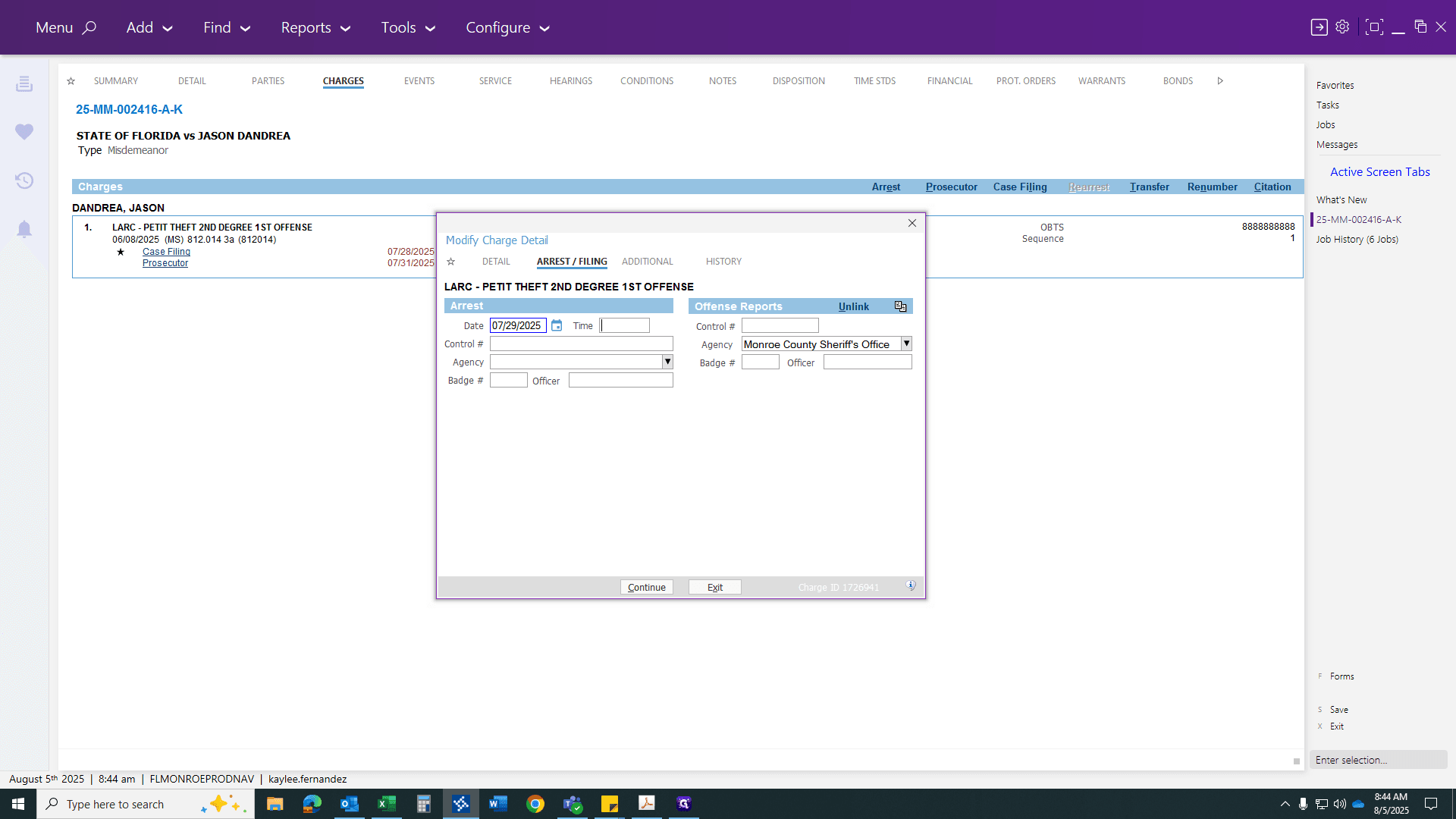The height and width of the screenshot is (819, 1456).
Task: Open Outlook from taskbar
Action: coord(349,804)
